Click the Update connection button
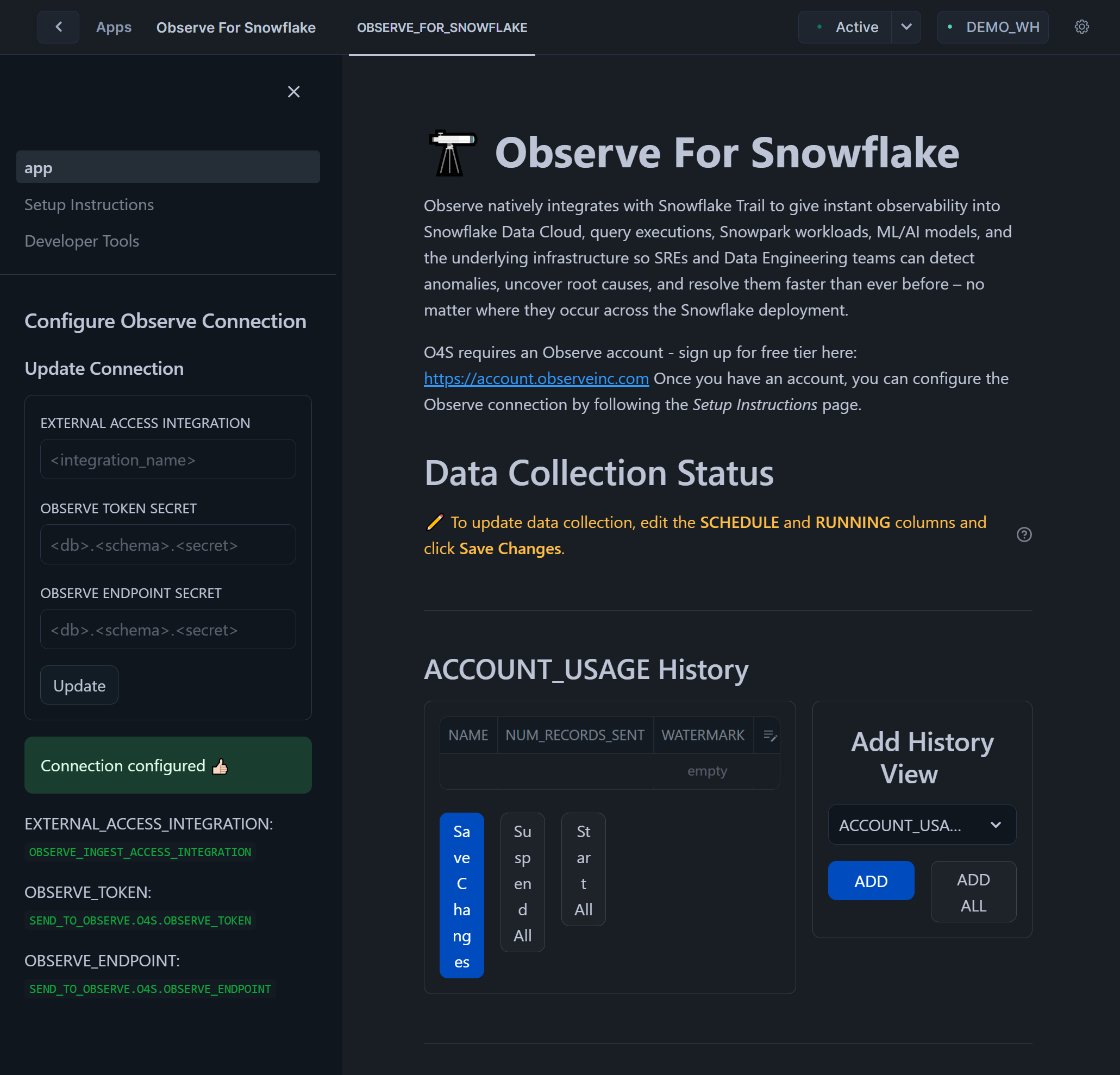This screenshot has height=1075, width=1120. (79, 685)
